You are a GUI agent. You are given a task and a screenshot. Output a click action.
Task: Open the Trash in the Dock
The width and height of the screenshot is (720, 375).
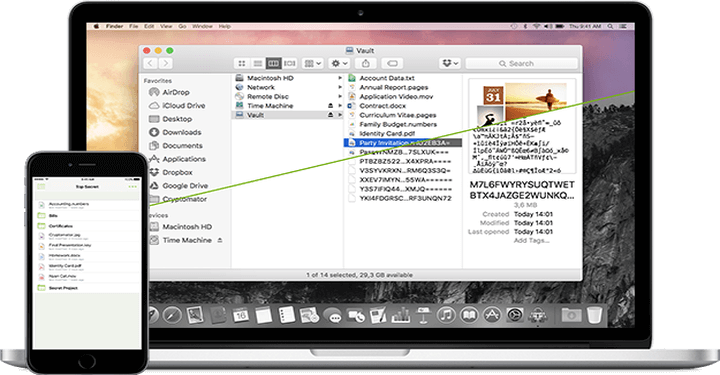[x=594, y=315]
